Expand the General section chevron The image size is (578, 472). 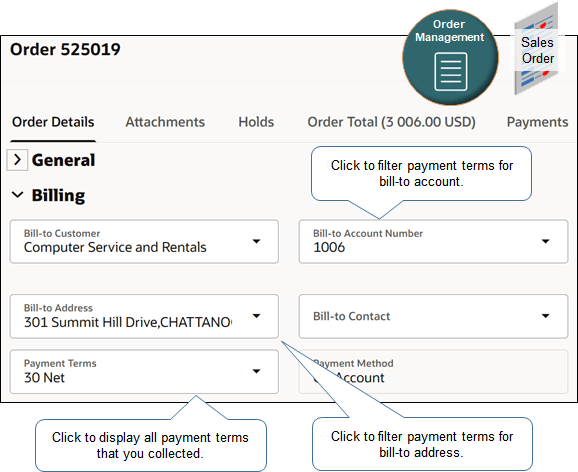pyautogui.click(x=17, y=160)
